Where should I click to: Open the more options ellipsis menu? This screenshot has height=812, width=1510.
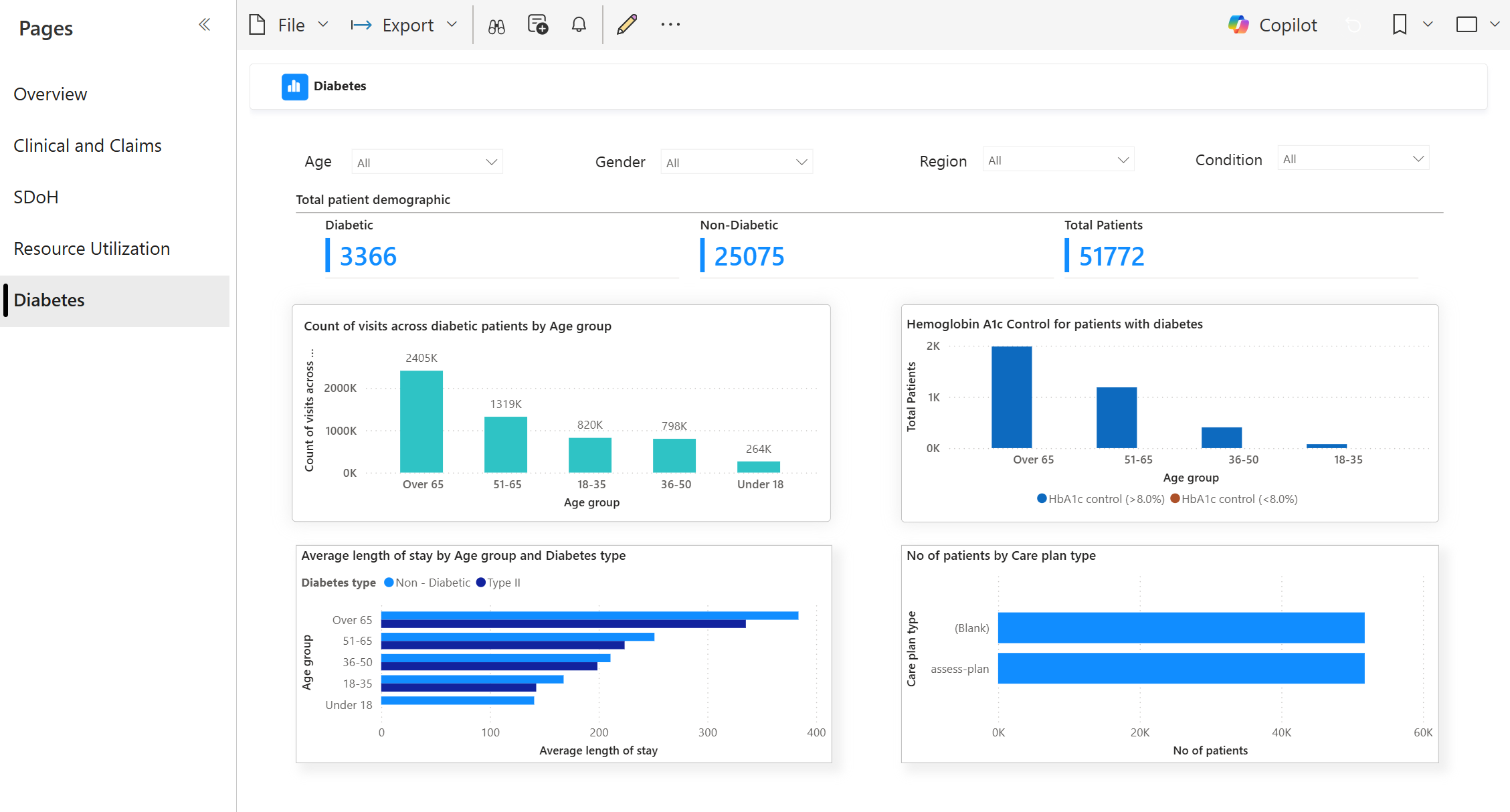[670, 25]
